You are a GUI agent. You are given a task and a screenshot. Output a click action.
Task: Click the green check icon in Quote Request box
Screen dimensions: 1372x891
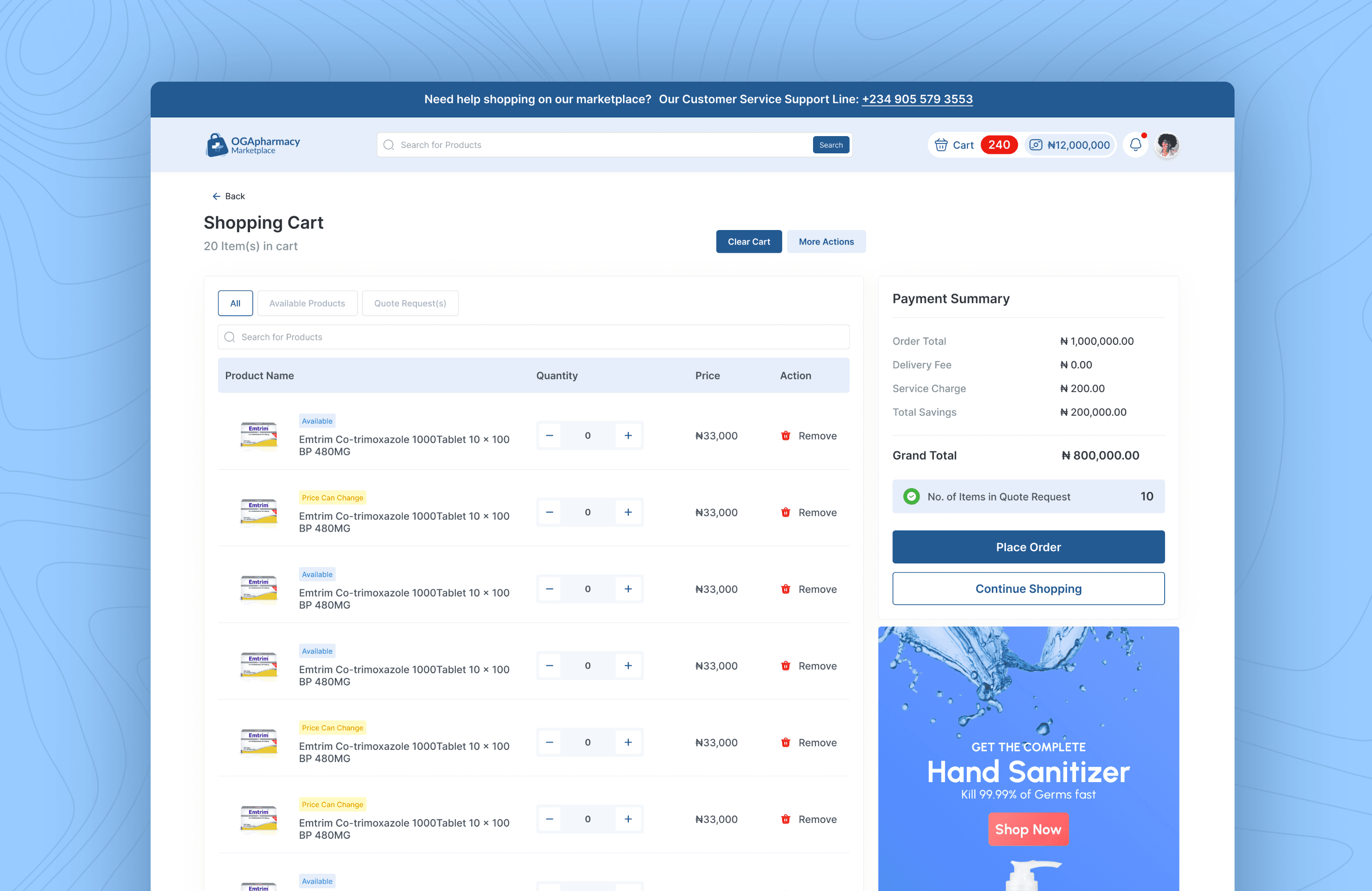911,496
